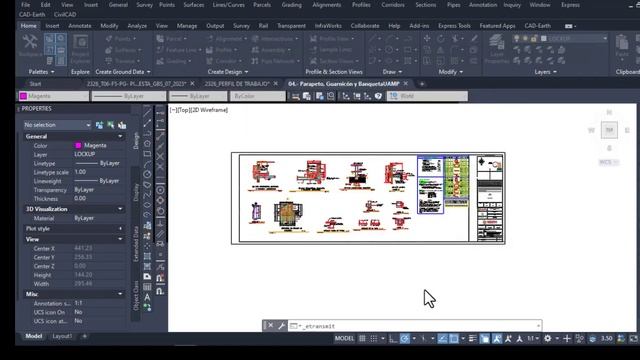The image size is (640, 360).
Task: Open the Annotate ribbon tab
Action: [80, 26]
